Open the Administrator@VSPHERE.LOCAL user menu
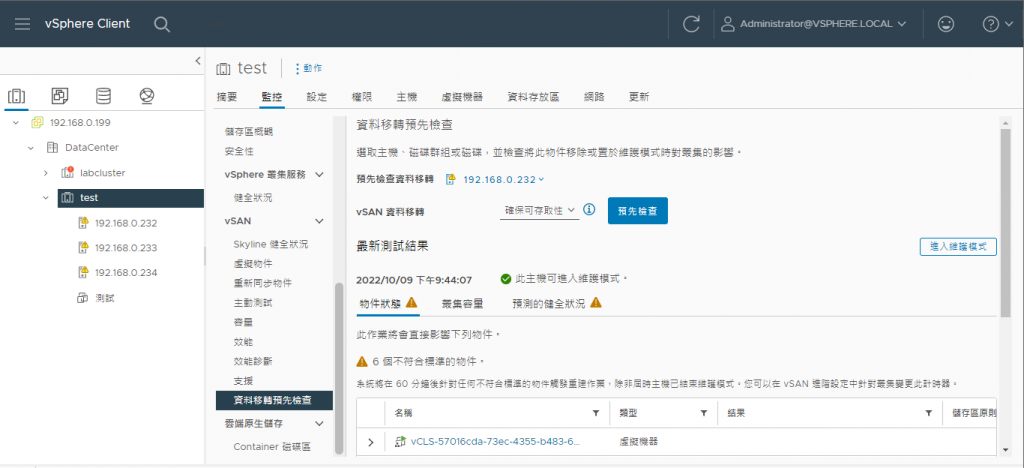This screenshot has width=1024, height=468. [814, 24]
